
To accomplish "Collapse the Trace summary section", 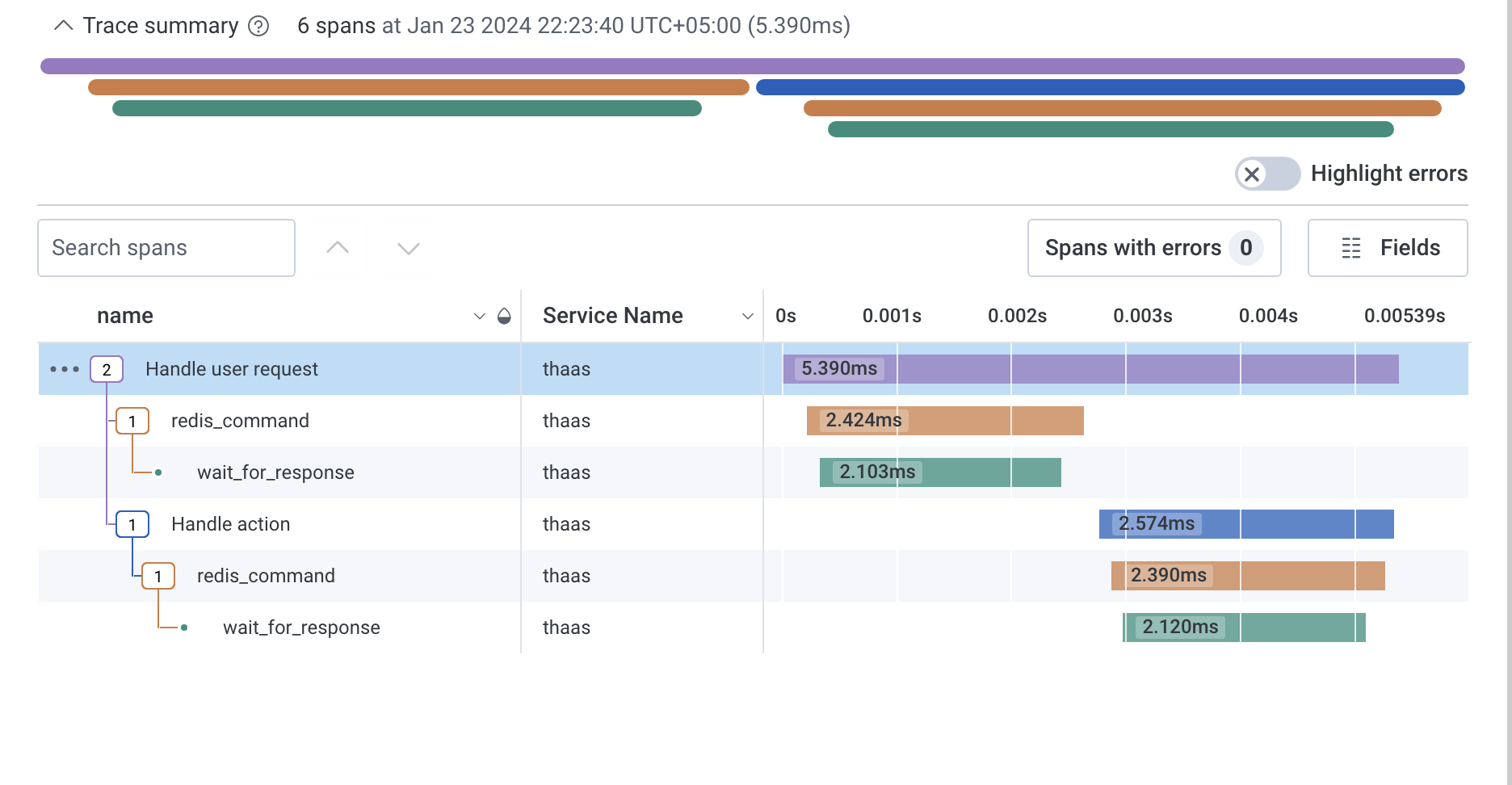I will [x=62, y=26].
